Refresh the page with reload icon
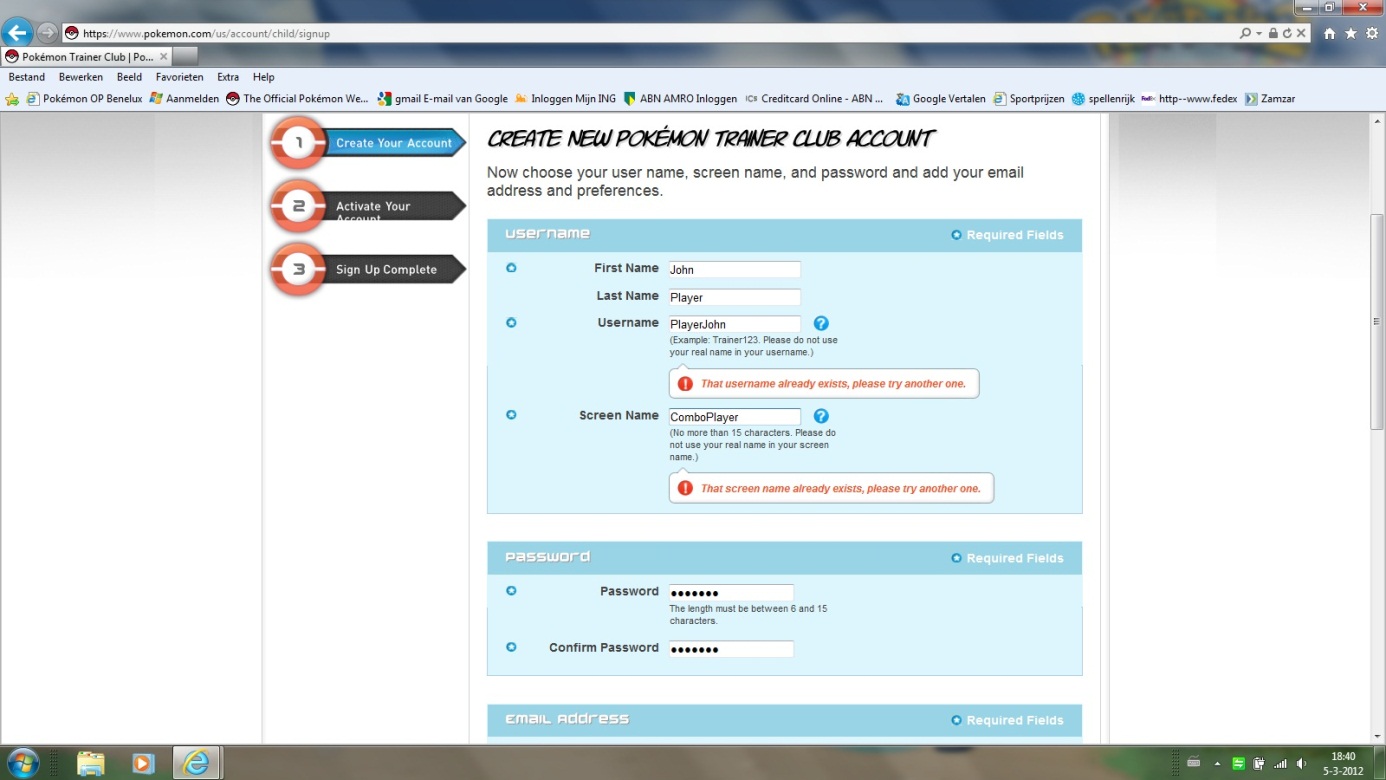Viewport: 1386px width, 780px height. [x=1287, y=33]
